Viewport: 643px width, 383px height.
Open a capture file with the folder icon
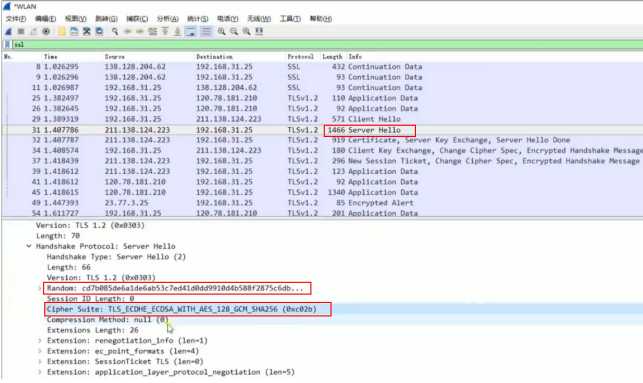point(61,32)
